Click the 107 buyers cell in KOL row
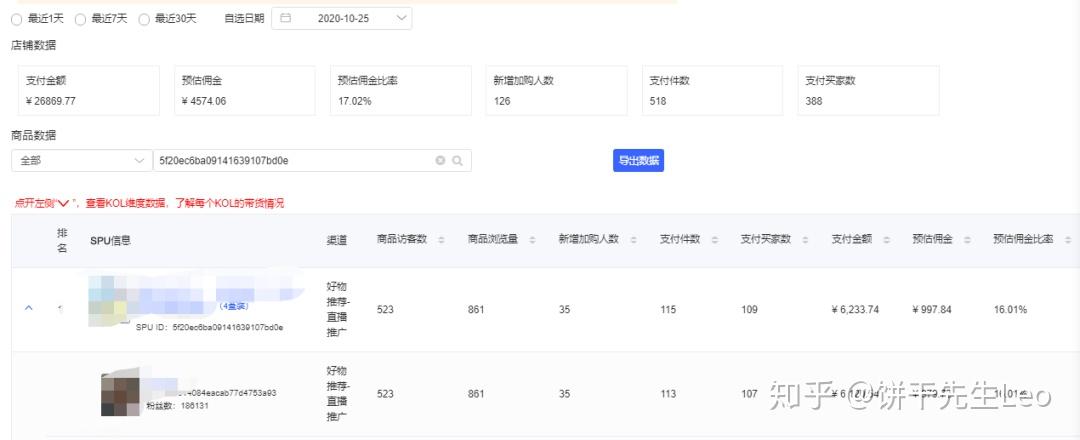Screen dimensions: 1080x440 [749, 394]
